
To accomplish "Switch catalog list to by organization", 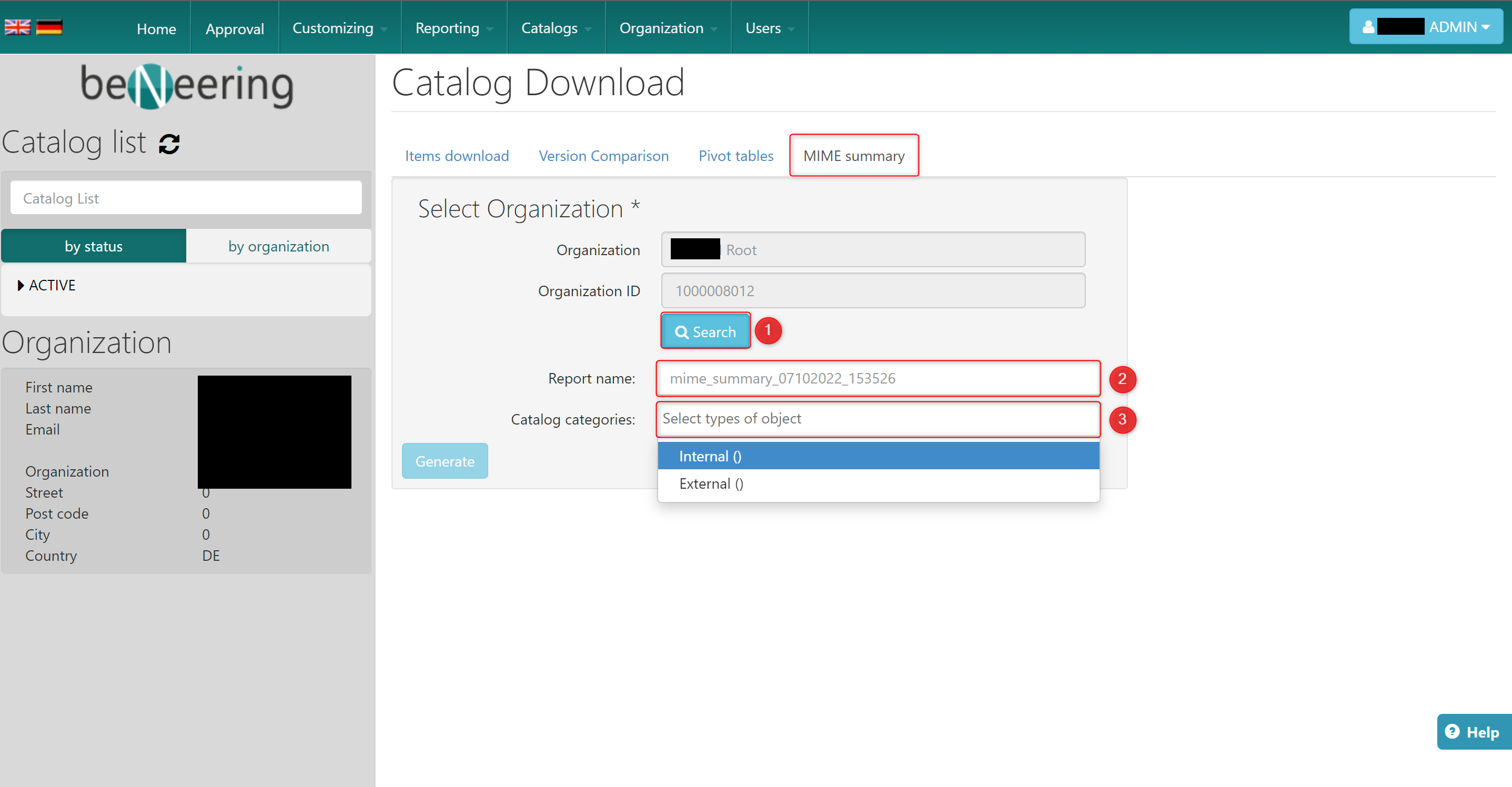I will click(278, 246).
